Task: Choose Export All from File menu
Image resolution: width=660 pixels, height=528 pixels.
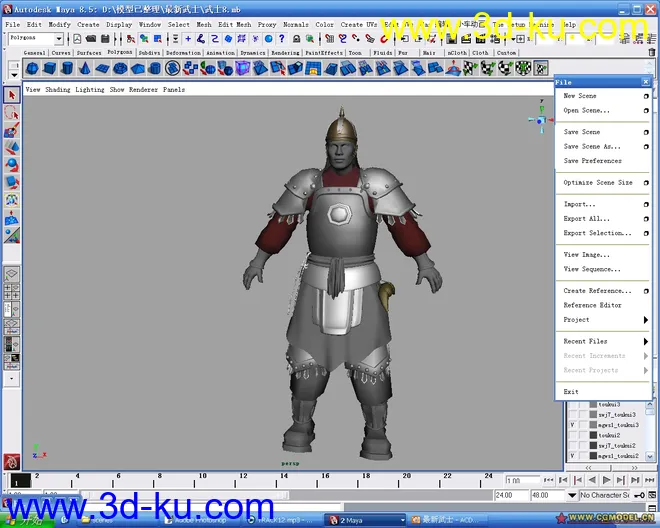Action: tap(586, 218)
